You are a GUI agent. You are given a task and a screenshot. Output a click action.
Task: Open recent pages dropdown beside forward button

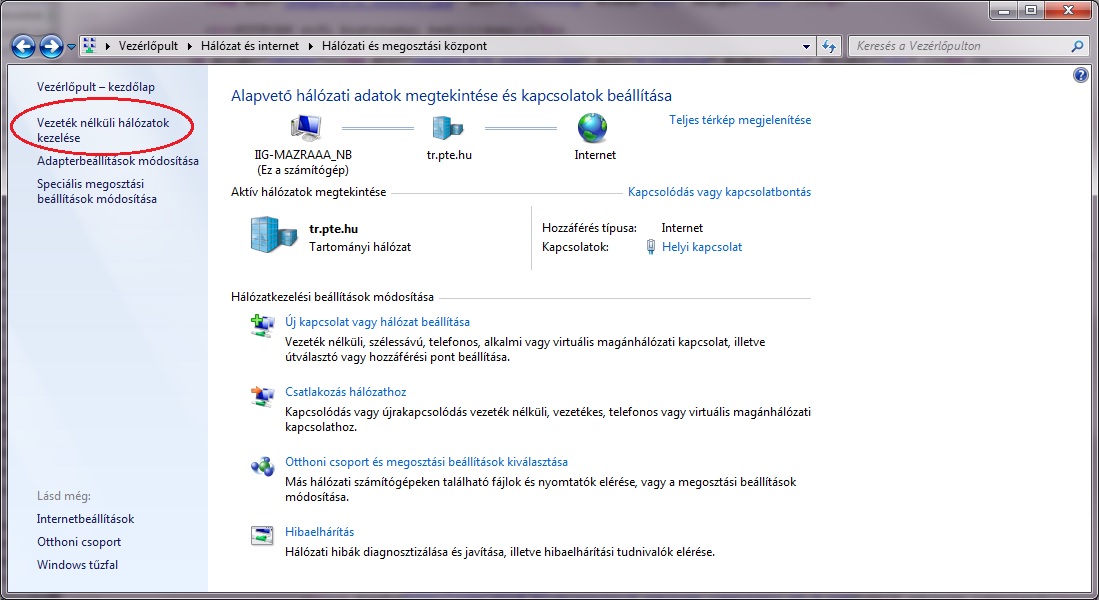point(71,47)
